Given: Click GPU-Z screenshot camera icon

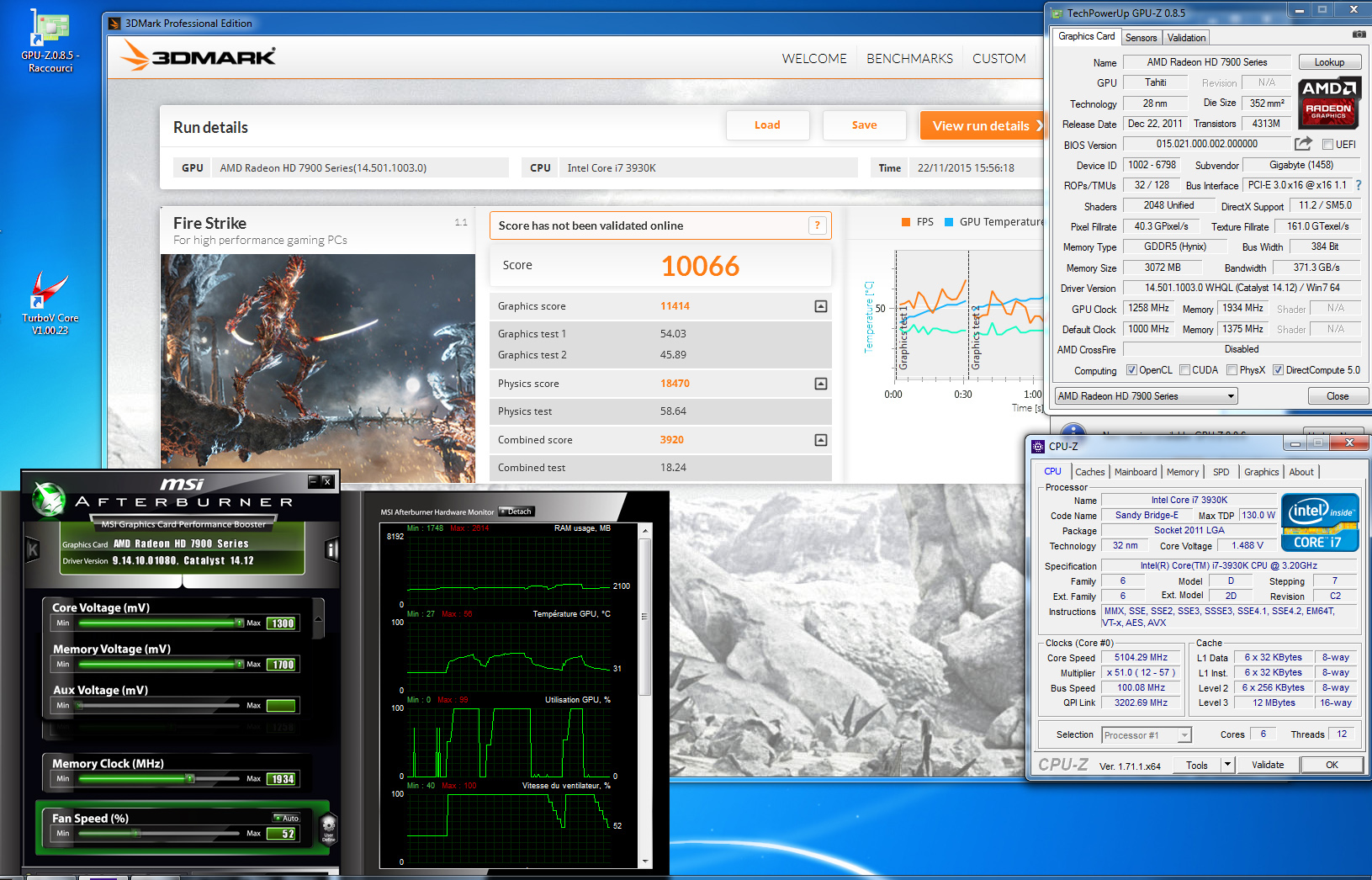Looking at the screenshot, I should coord(1359,35).
